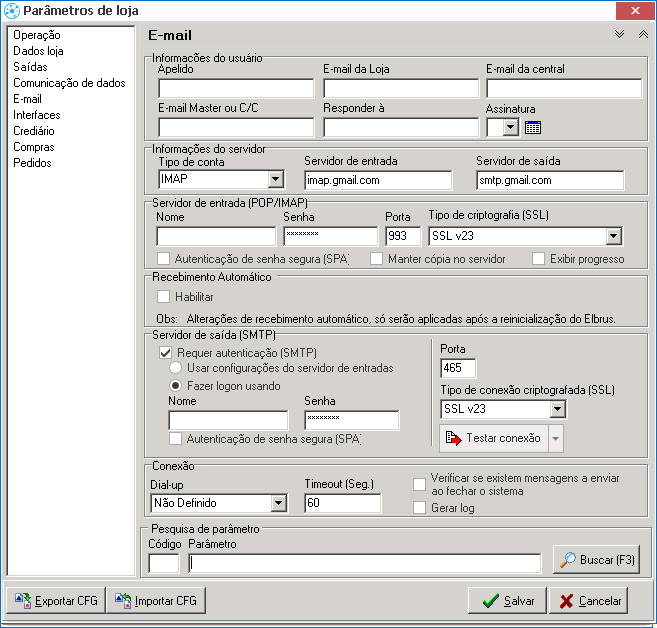
Task: Click the double chevron down icon
Action: click(620, 34)
